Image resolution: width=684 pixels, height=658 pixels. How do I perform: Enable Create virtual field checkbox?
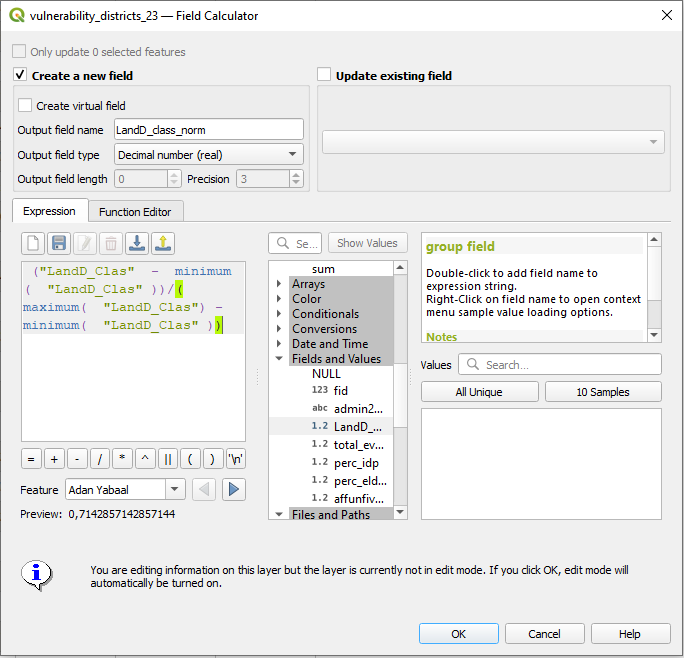tap(25, 105)
